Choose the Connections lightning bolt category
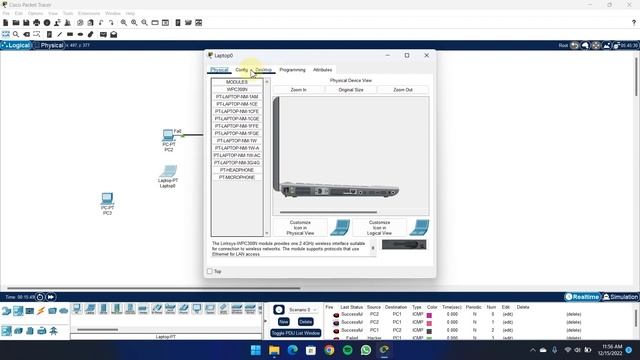Image resolution: width=640 pixels, height=360 pixels. point(41,311)
